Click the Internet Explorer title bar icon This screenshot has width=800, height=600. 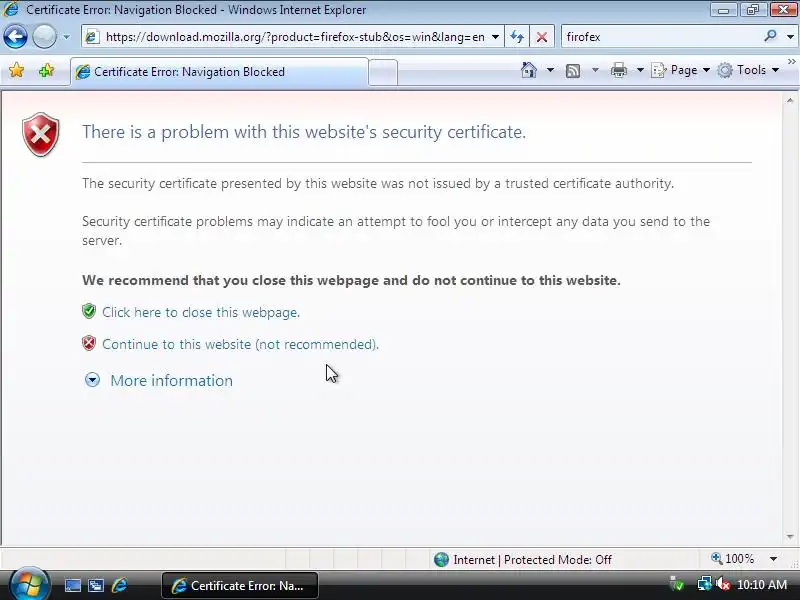click(x=11, y=9)
